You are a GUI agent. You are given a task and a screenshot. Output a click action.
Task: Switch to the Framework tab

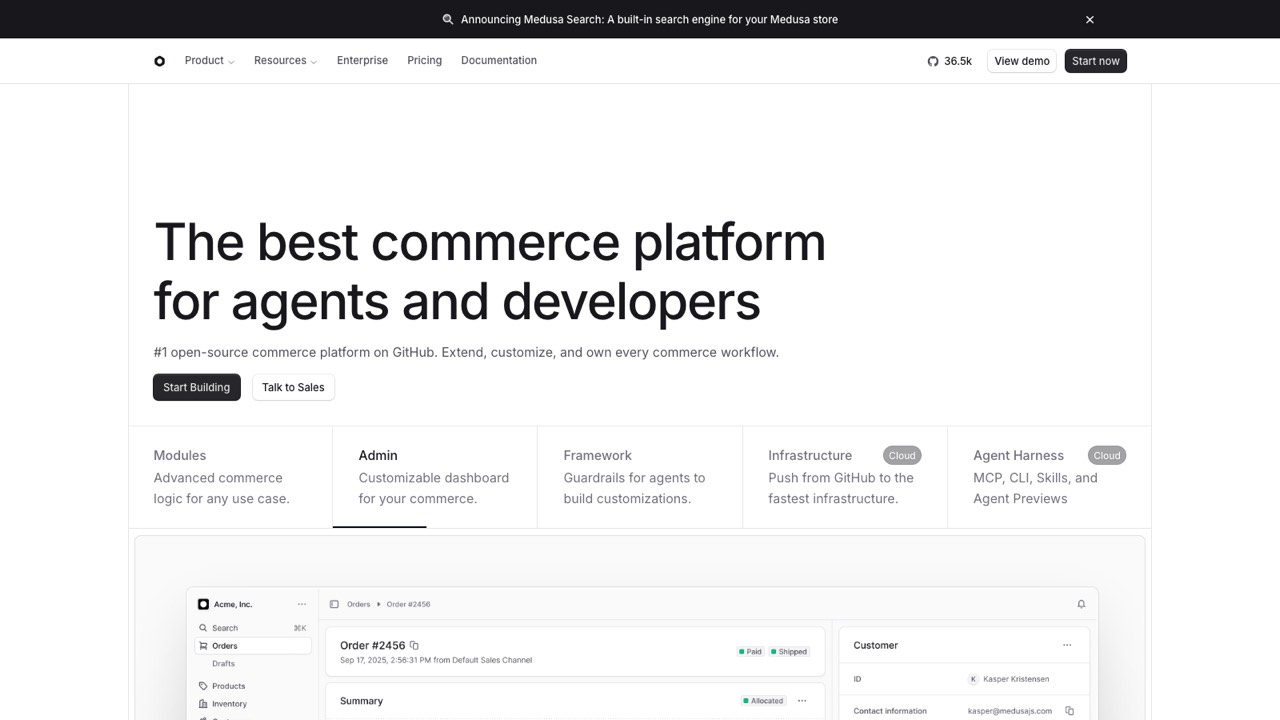tap(640, 477)
